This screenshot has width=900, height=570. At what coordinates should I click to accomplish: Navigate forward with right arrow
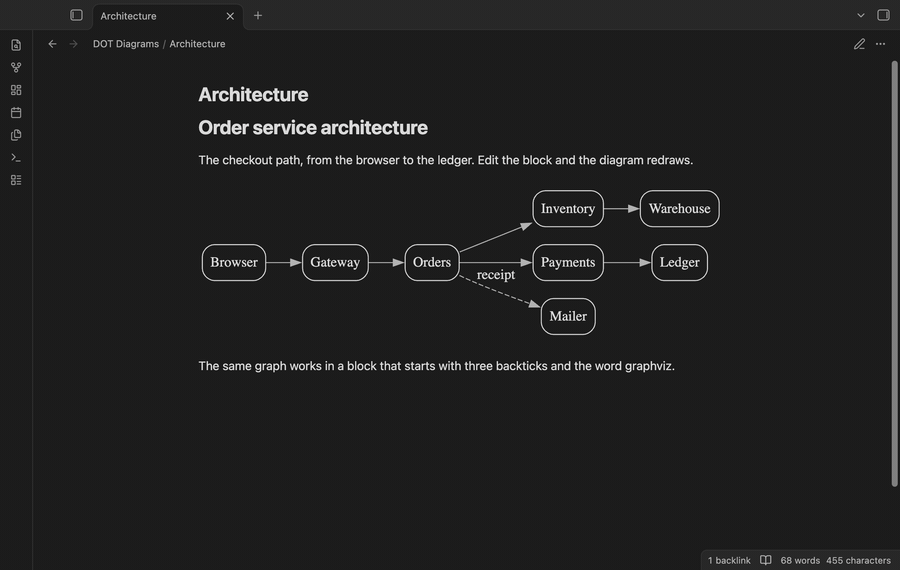coord(73,44)
